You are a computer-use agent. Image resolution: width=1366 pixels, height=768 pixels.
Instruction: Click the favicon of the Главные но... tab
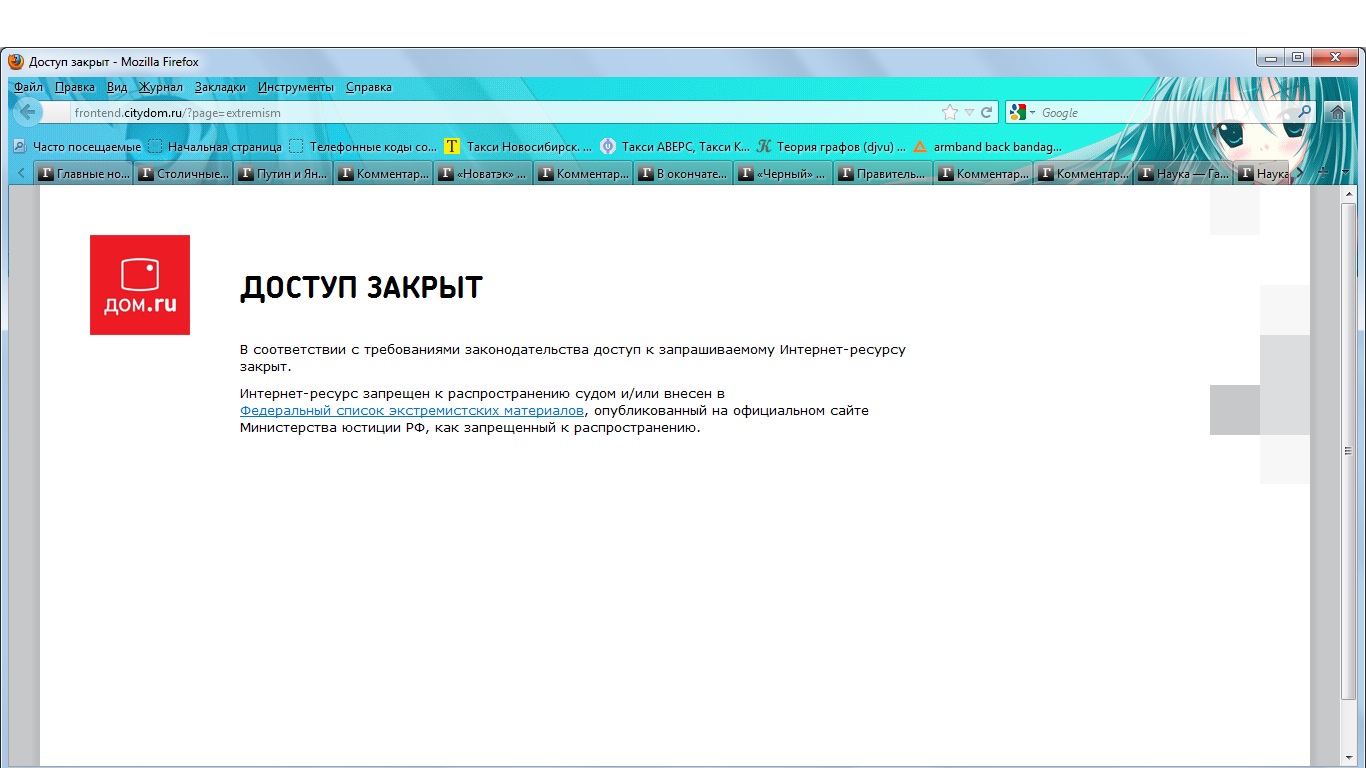[x=46, y=173]
